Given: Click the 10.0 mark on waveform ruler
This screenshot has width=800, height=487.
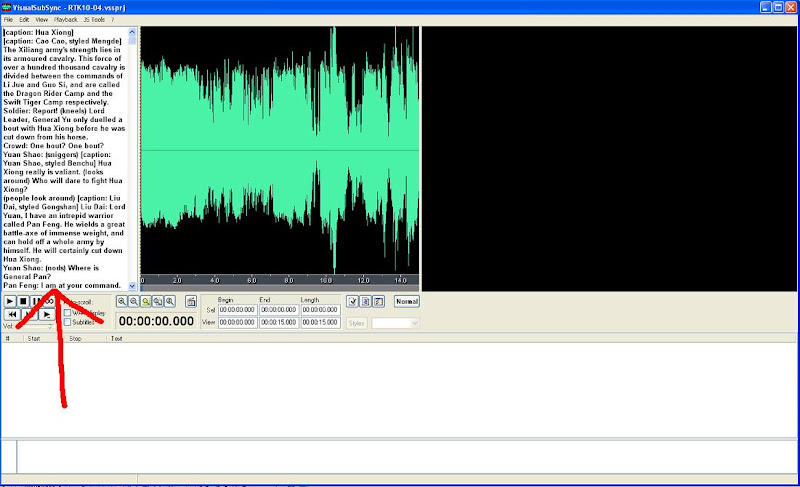Looking at the screenshot, I should click(x=326, y=280).
